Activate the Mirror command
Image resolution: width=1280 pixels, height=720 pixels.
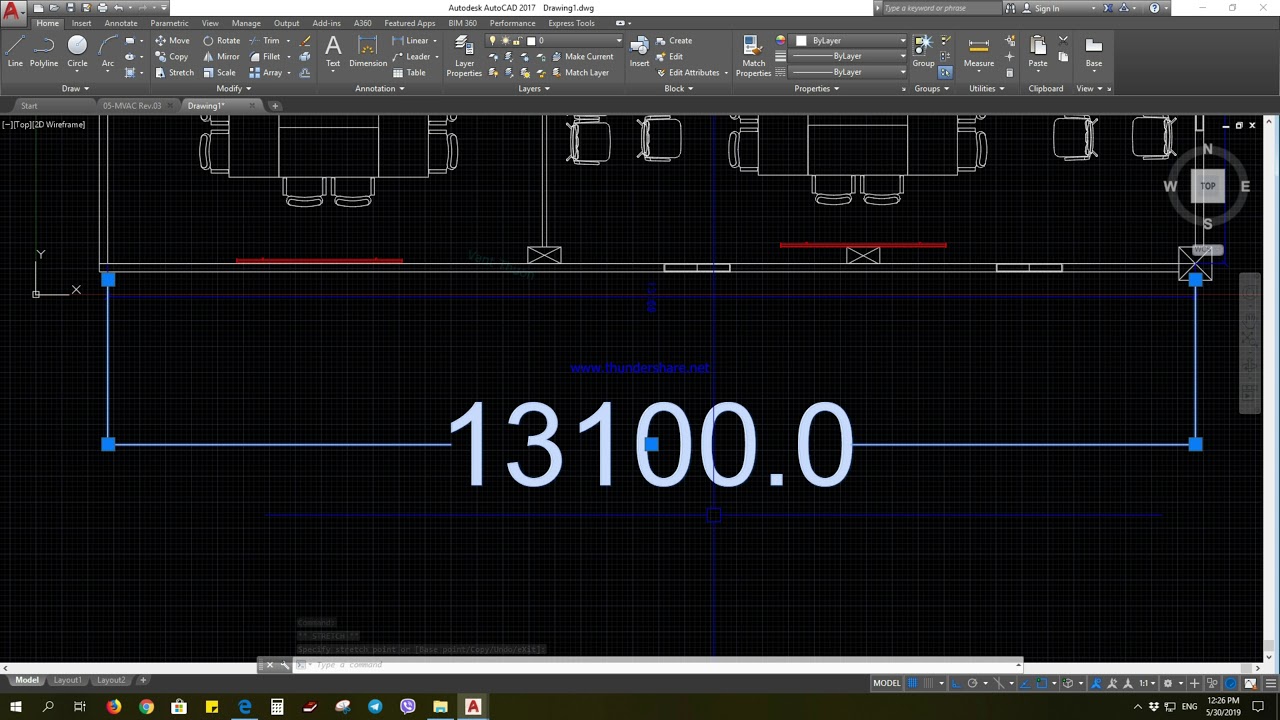click(x=221, y=57)
